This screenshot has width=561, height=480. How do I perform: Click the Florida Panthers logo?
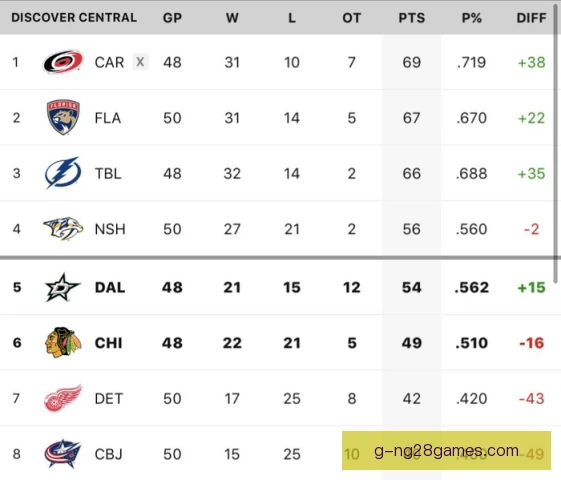tap(63, 117)
